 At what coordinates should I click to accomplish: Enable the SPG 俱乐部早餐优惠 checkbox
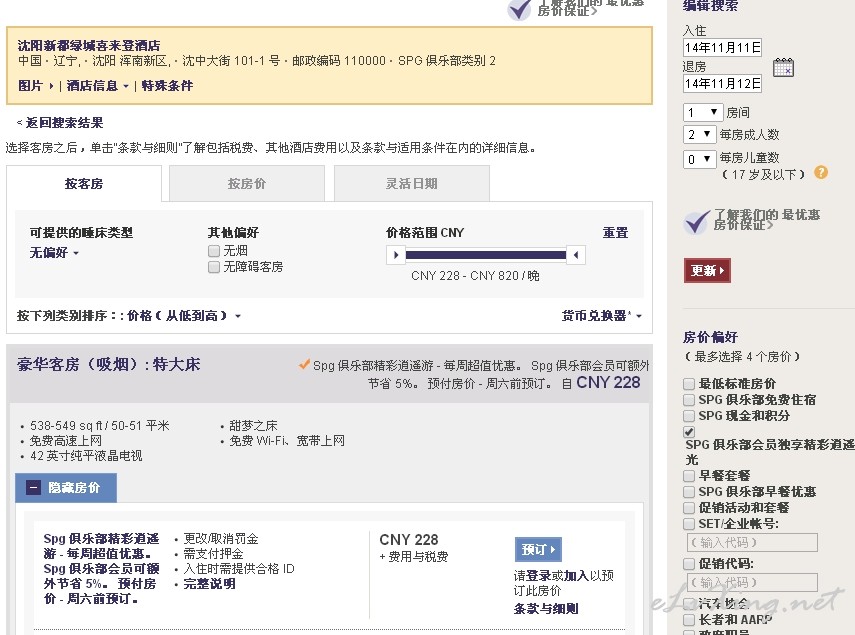(689, 492)
